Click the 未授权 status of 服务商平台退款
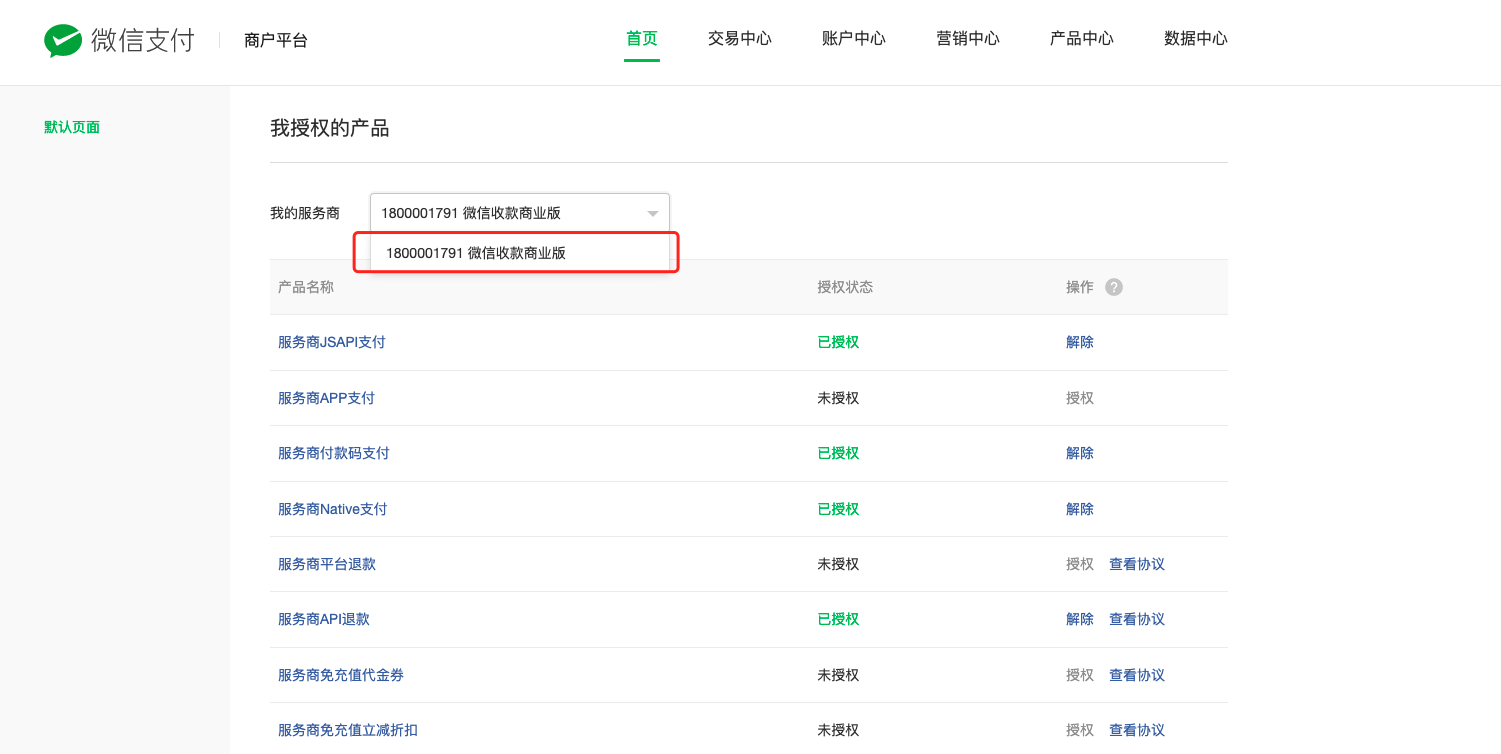 [x=838, y=564]
